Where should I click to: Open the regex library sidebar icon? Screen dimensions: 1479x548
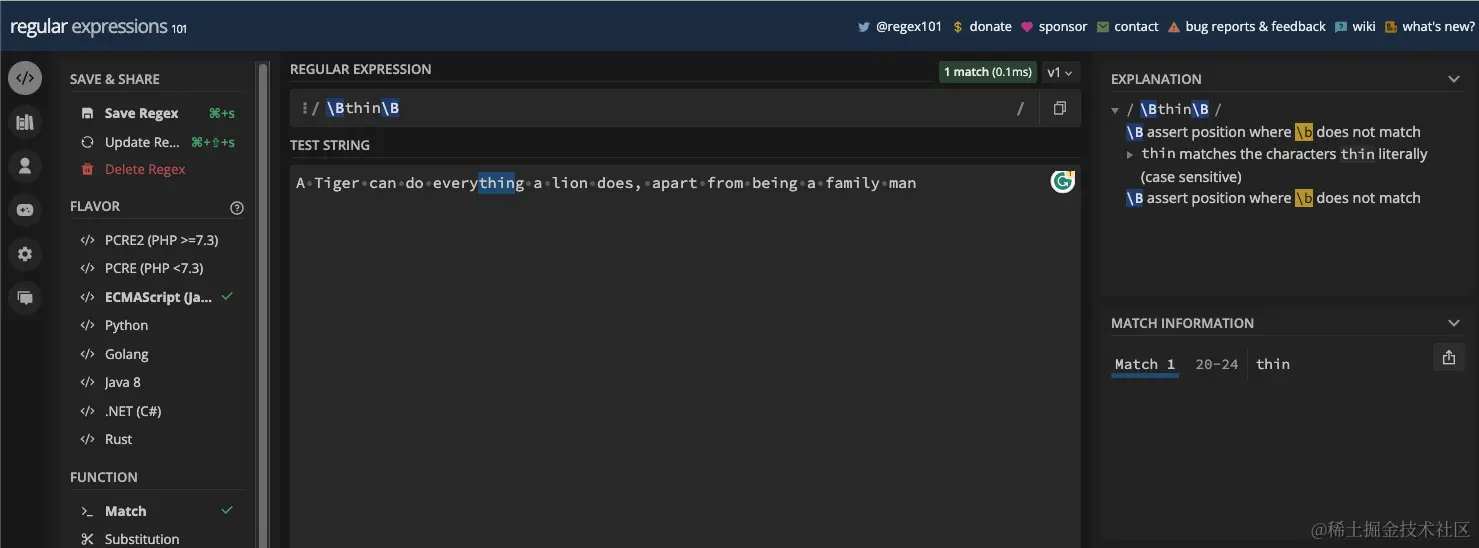(25, 122)
